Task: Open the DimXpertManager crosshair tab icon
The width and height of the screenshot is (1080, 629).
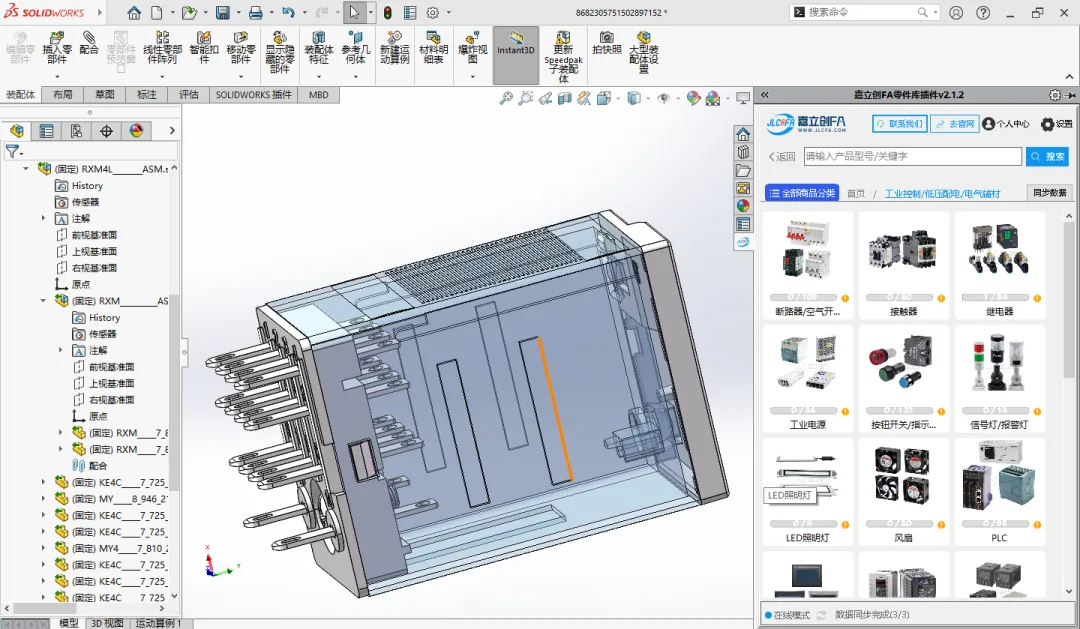Action: coord(106,131)
